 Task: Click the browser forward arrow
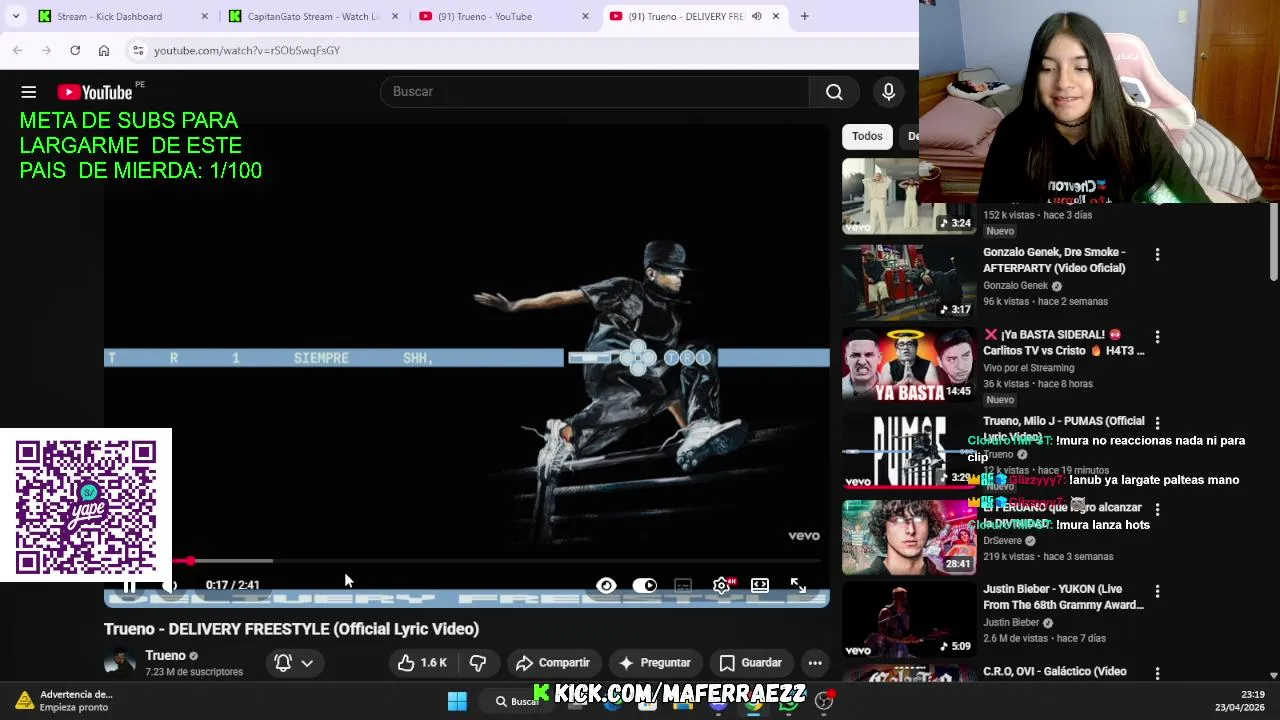pyautogui.click(x=46, y=50)
